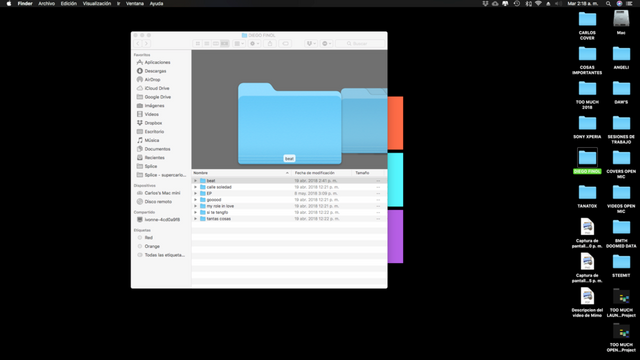The image size is (640, 360).
Task: Switch Finder to icon view
Action: 198,44
